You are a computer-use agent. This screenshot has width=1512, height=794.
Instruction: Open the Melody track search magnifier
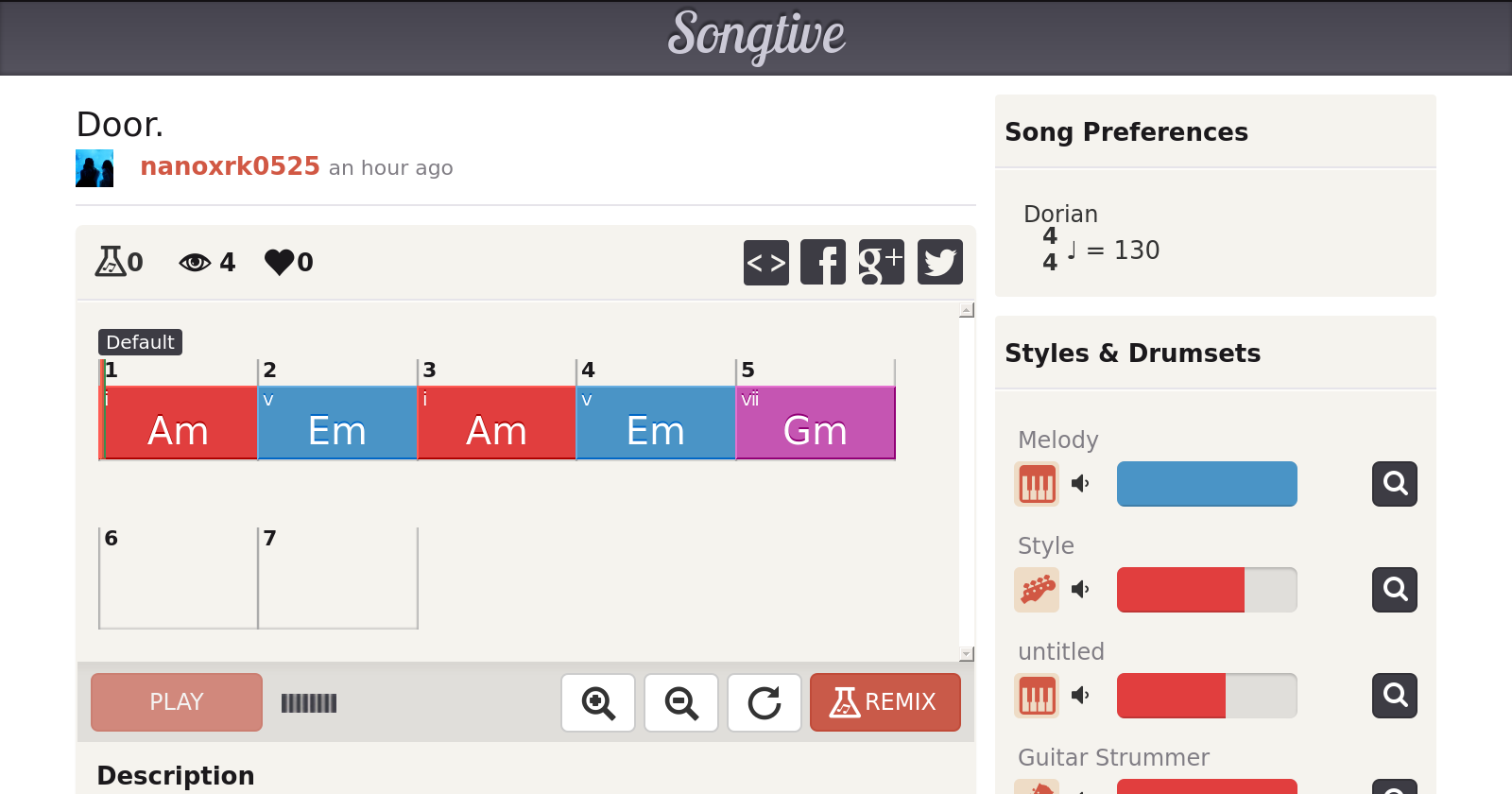(1395, 484)
